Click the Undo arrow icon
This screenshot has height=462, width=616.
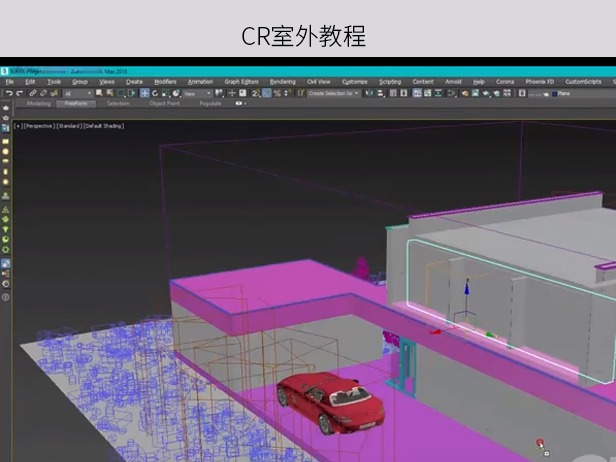[x=7, y=93]
